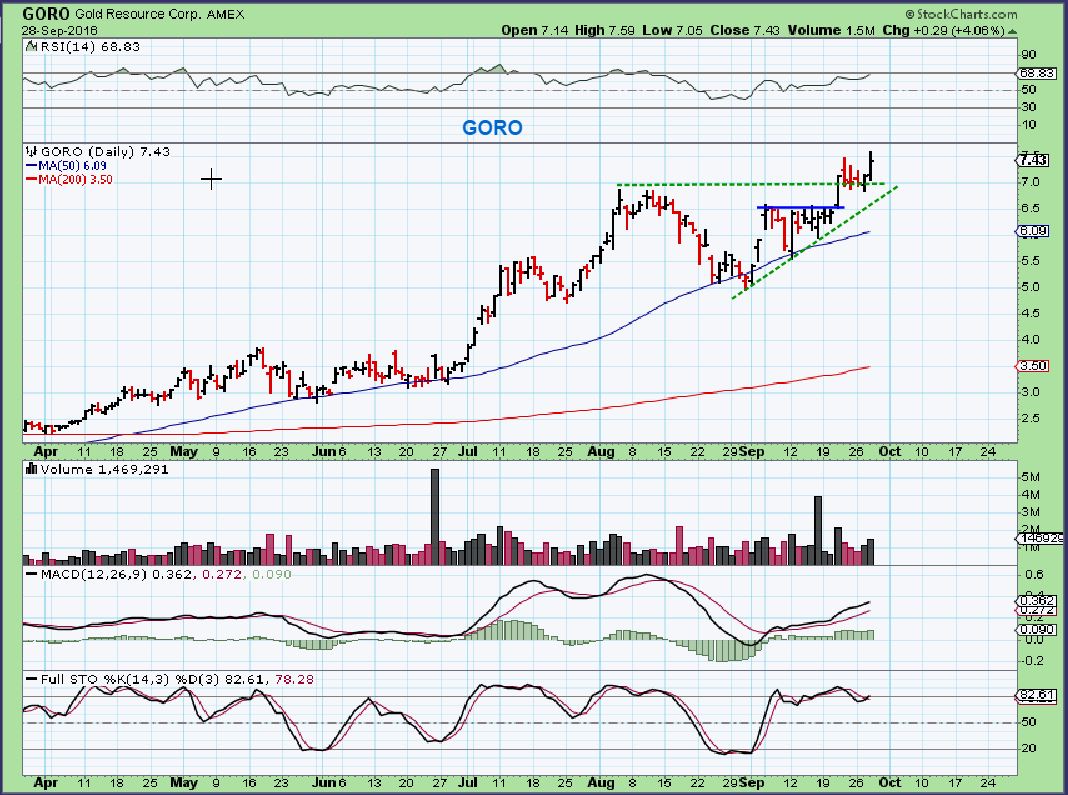The image size is (1068, 795).
Task: Click the GORO (Daily) 7.43 legend text
Action: (x=105, y=151)
